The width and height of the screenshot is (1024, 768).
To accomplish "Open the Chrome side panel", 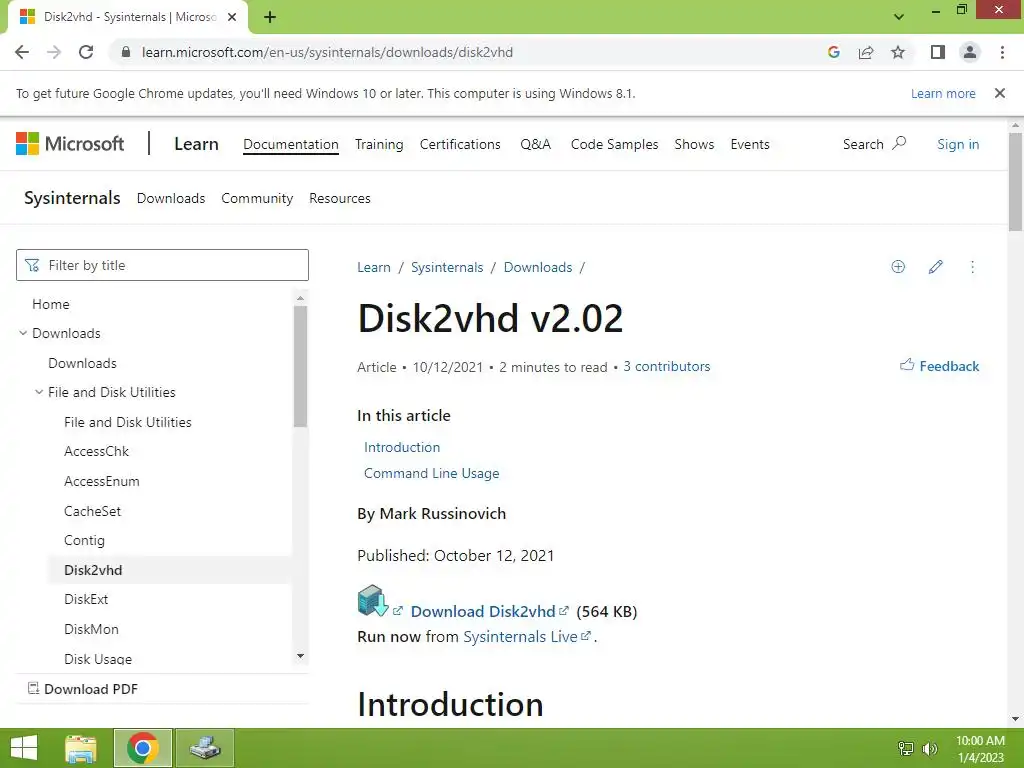I will click(x=938, y=52).
